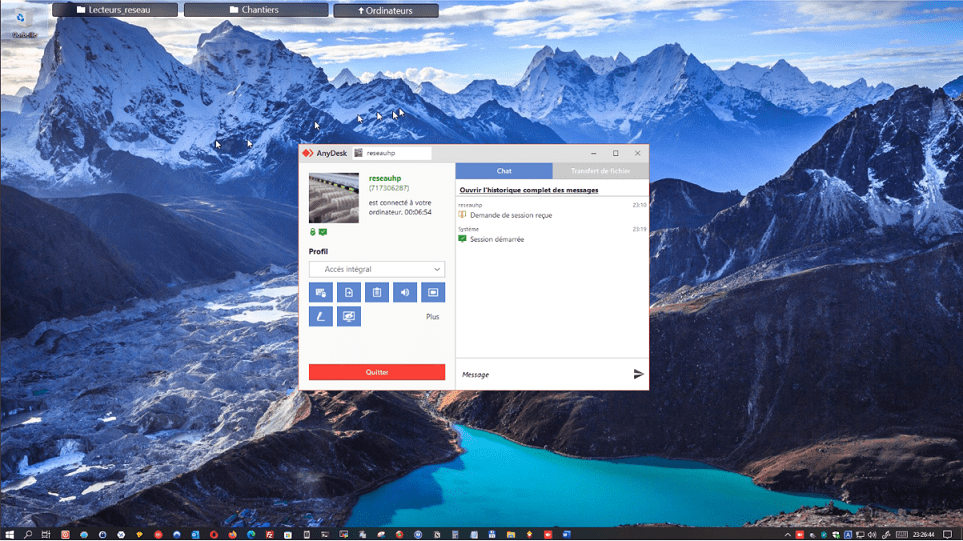Viewport: 963px width, 541px height.
Task: Click the reseauhp session tab
Action: click(391, 153)
